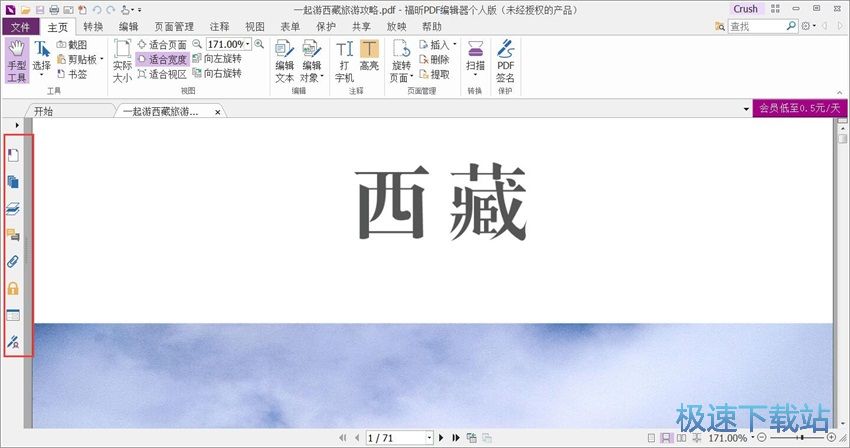Click the zoom in magnifier in ribbon

point(259,44)
